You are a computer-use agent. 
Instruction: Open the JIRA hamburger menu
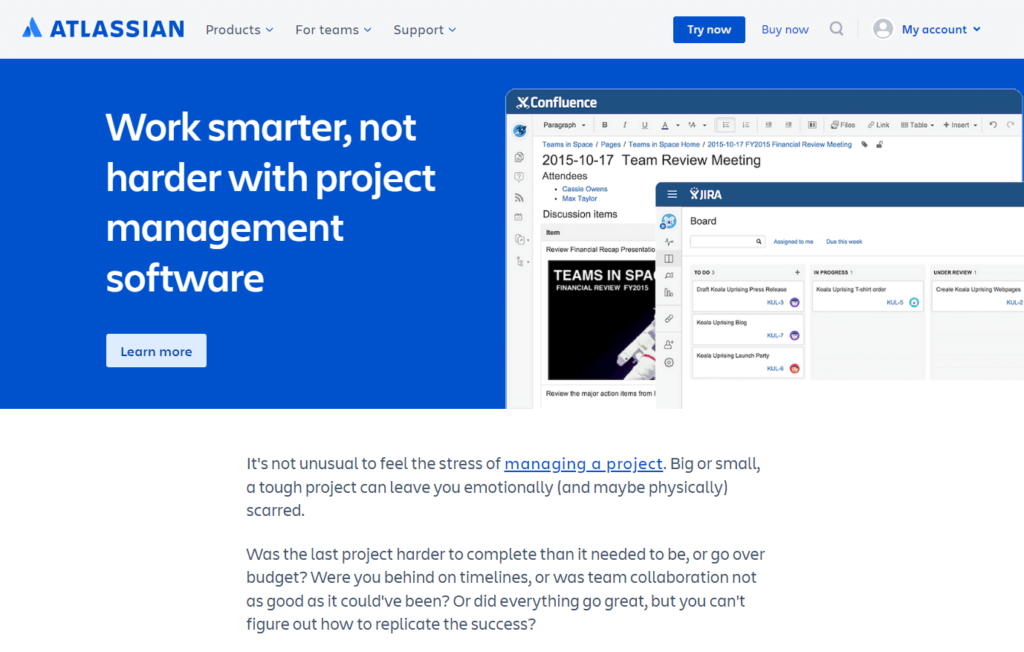click(x=672, y=194)
